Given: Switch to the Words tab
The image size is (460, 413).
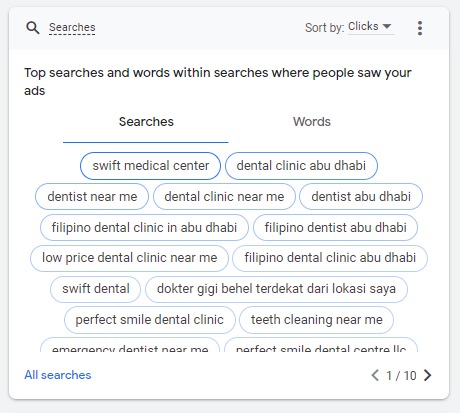Looking at the screenshot, I should point(312,122).
